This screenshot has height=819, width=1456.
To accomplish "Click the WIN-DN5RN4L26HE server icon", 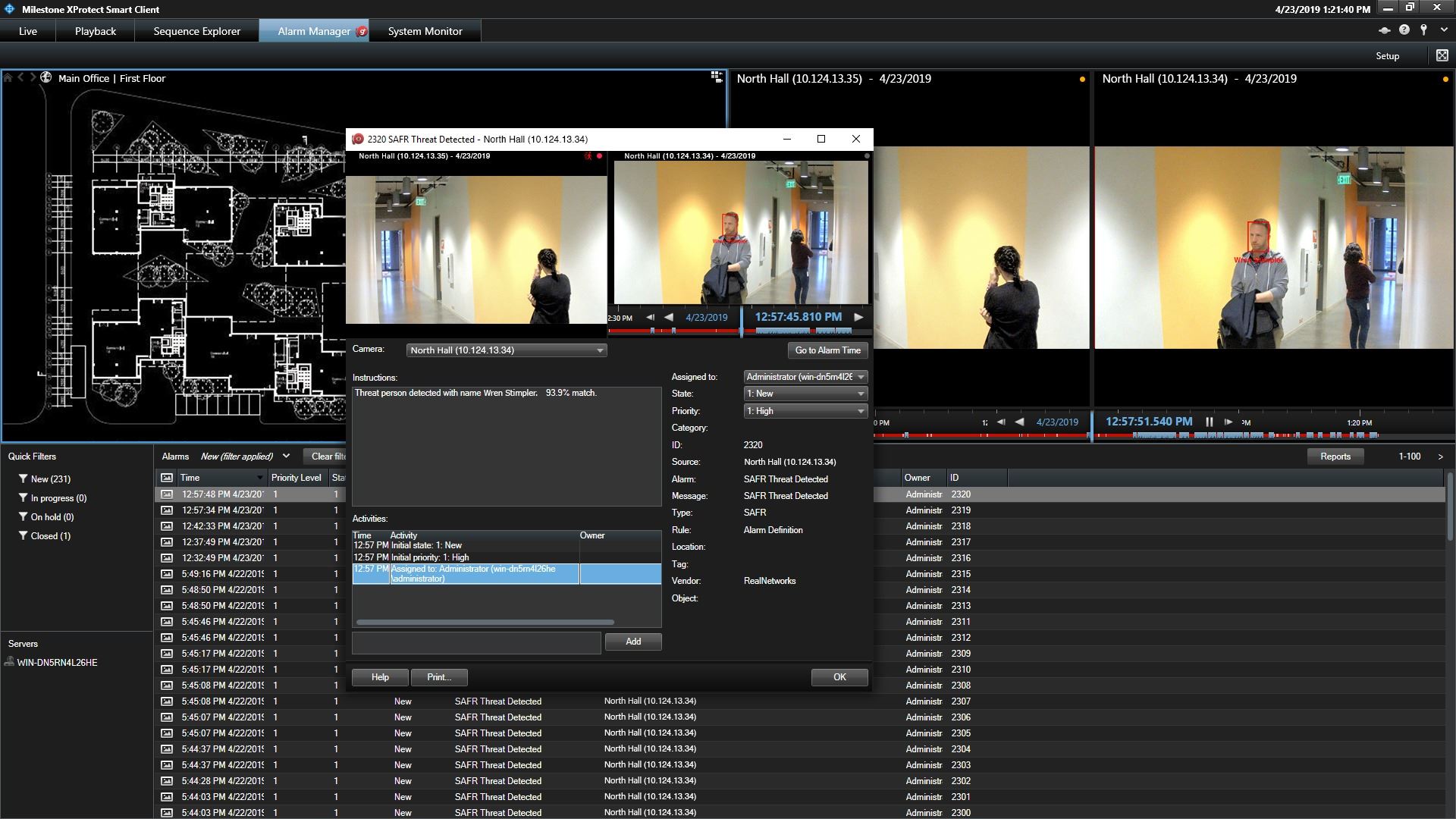I will [x=9, y=661].
